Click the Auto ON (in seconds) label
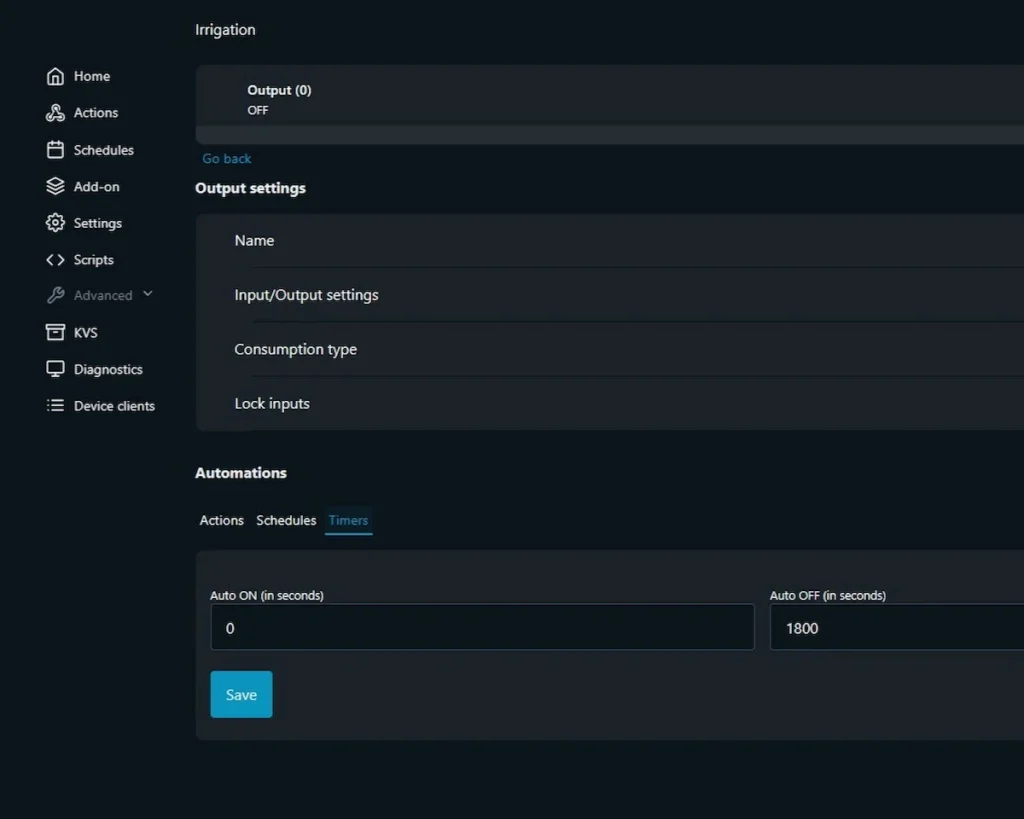 point(266,596)
